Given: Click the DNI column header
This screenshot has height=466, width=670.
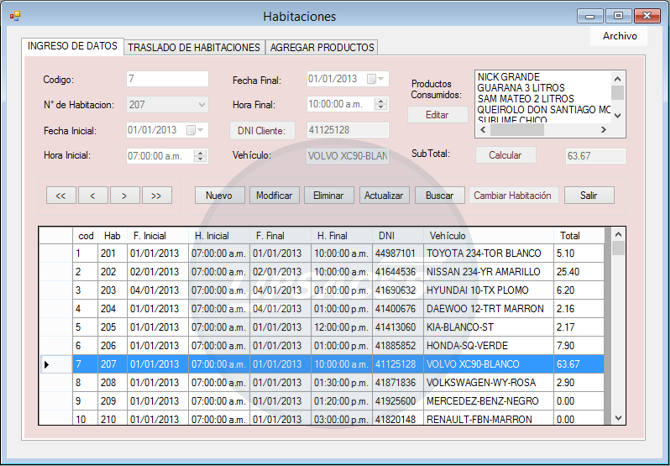Looking at the screenshot, I should pyautogui.click(x=398, y=235).
